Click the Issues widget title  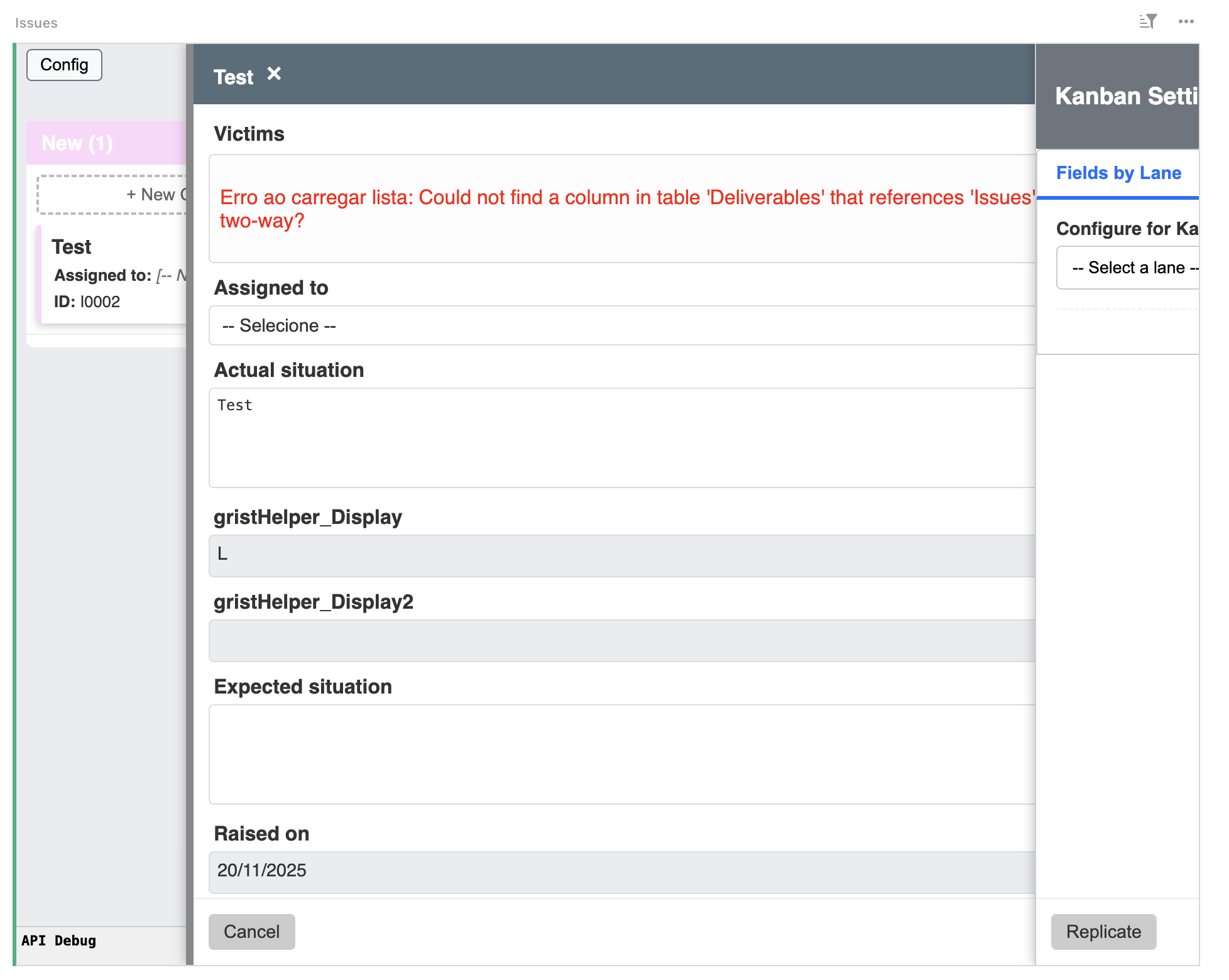(x=36, y=23)
